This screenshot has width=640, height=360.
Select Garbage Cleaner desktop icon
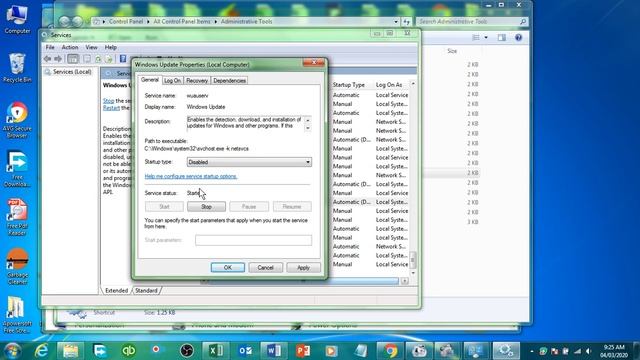17,266
